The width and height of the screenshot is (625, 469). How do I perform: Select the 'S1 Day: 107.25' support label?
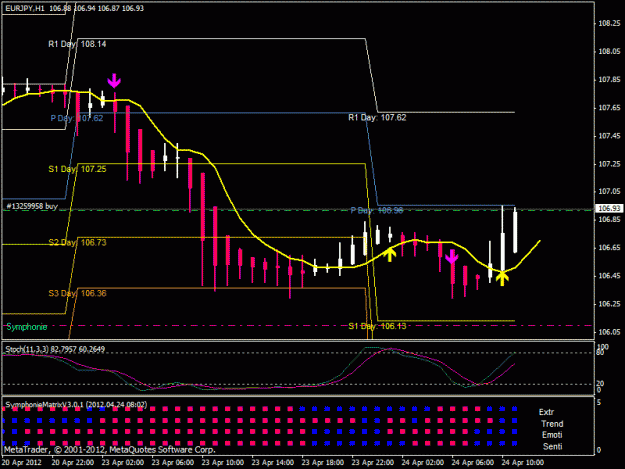coord(77,169)
